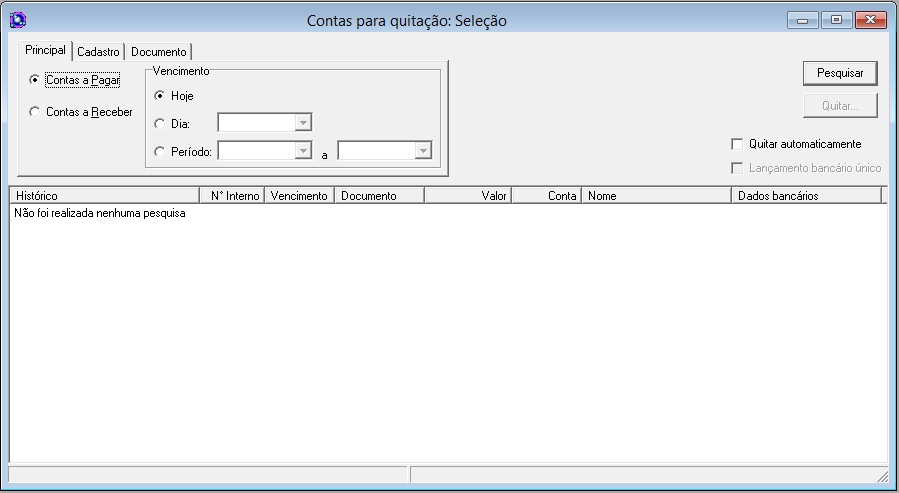This screenshot has width=899, height=493.
Task: Click the window resize grip icon
Action: coord(882,475)
